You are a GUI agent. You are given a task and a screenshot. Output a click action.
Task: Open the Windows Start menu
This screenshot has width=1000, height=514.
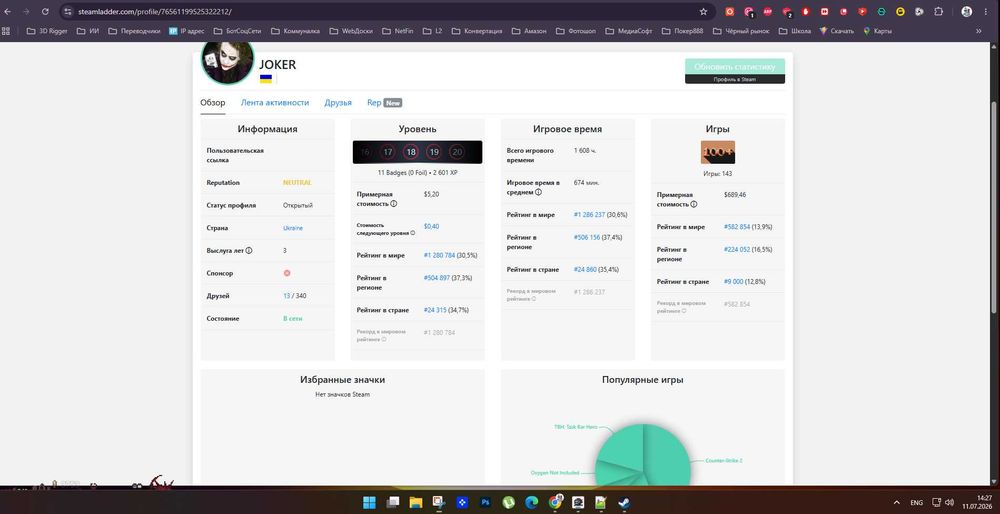pos(369,503)
